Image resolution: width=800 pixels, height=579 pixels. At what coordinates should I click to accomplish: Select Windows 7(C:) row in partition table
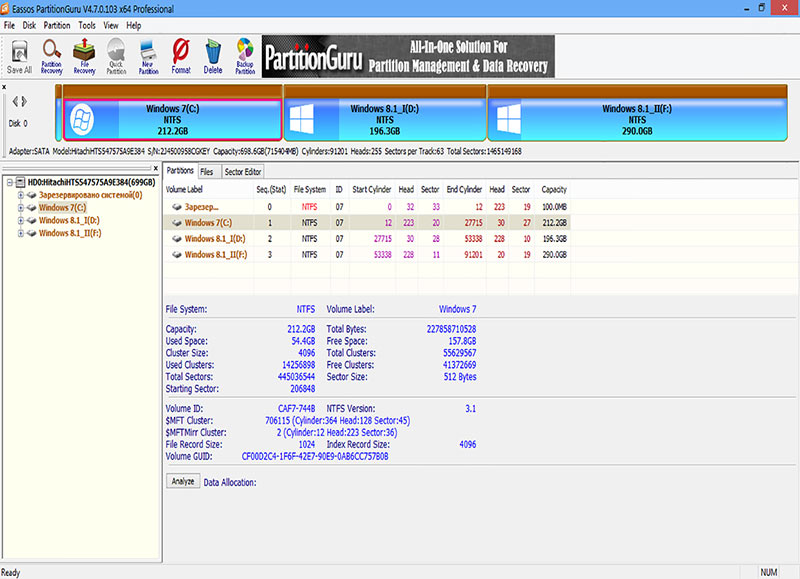367,222
